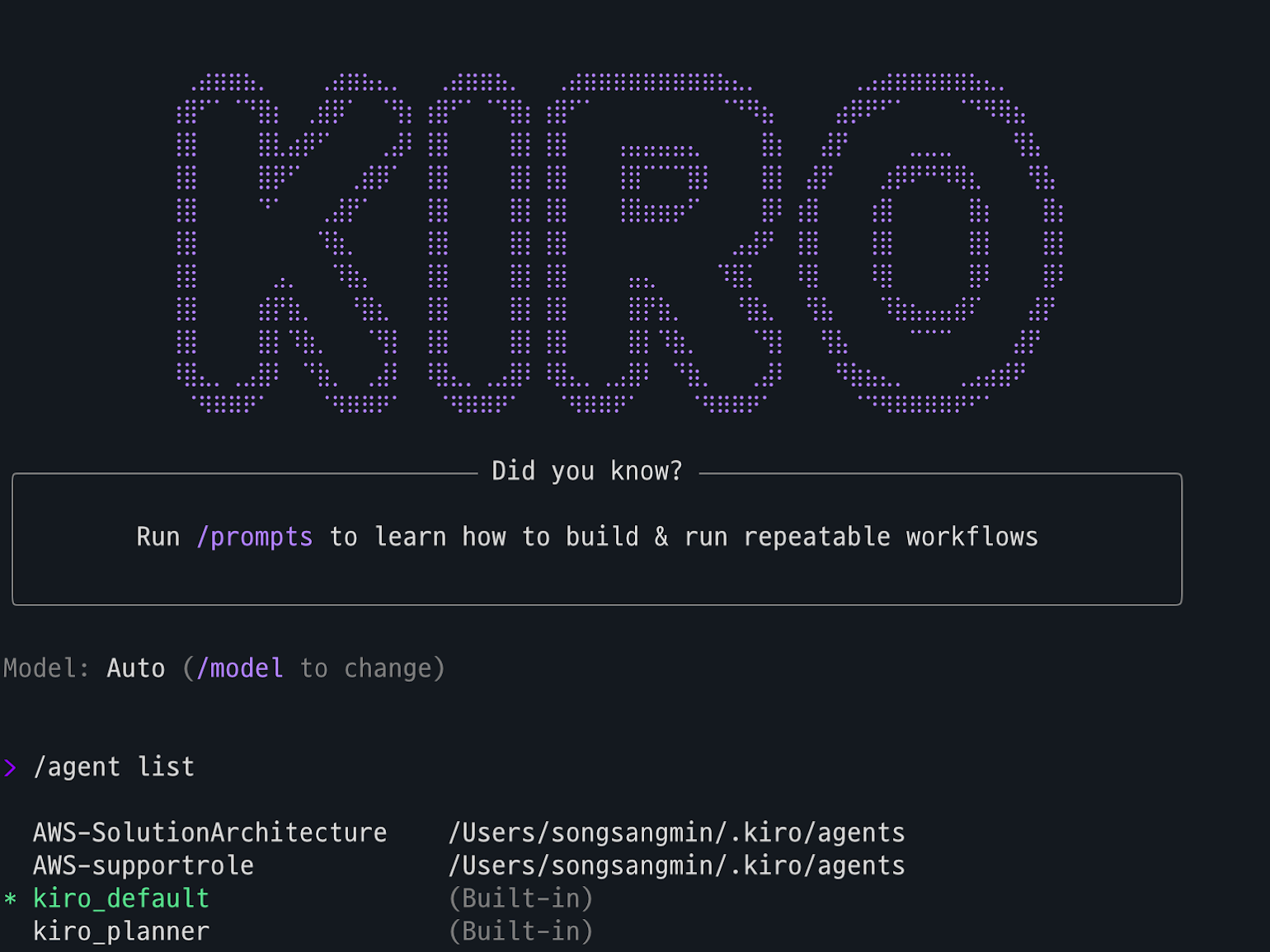The width and height of the screenshot is (1270, 952).
Task: Click the "repeatable workflows" tip text
Action: point(891,537)
